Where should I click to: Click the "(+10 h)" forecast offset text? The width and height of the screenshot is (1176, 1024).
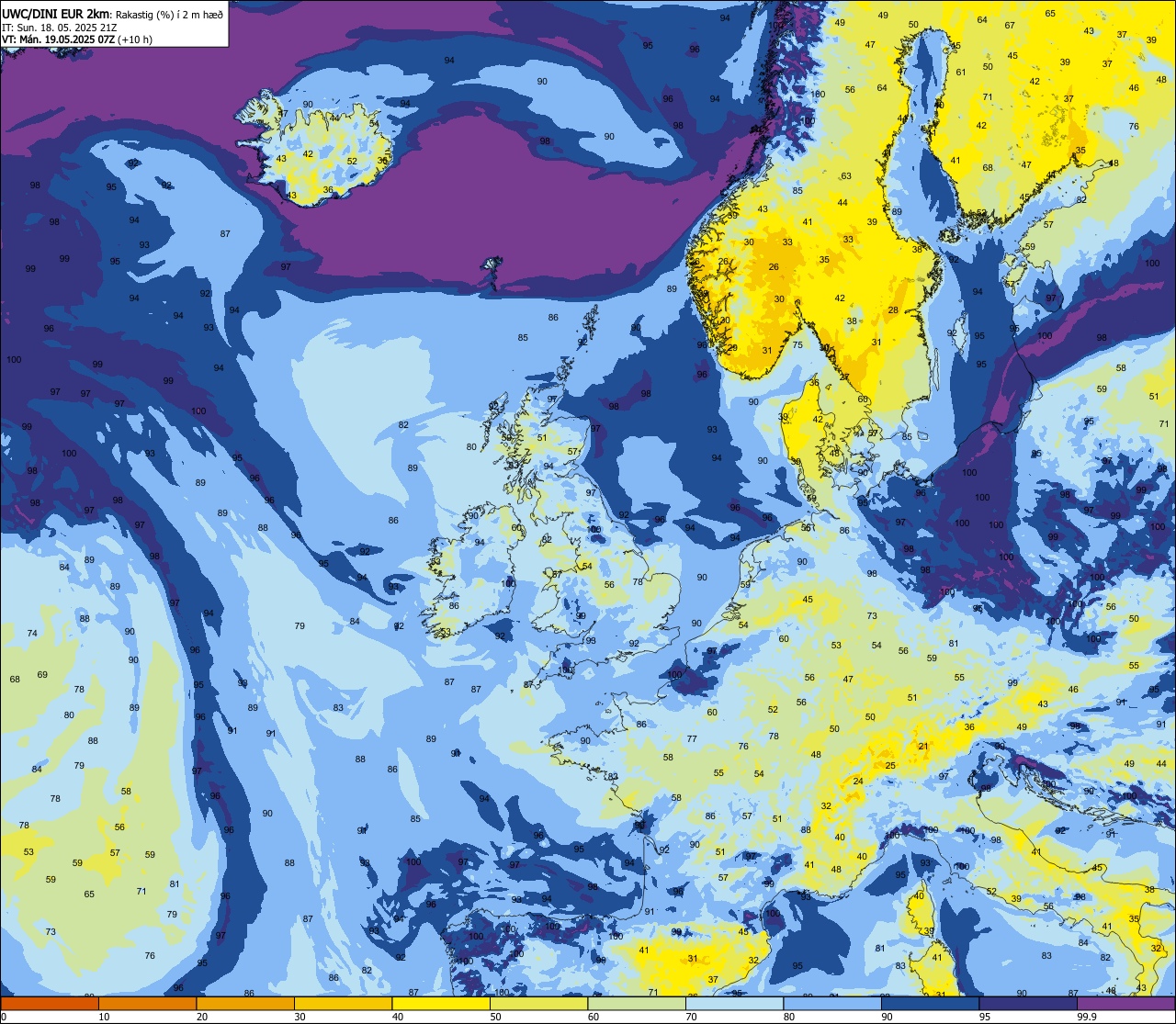click(x=134, y=39)
